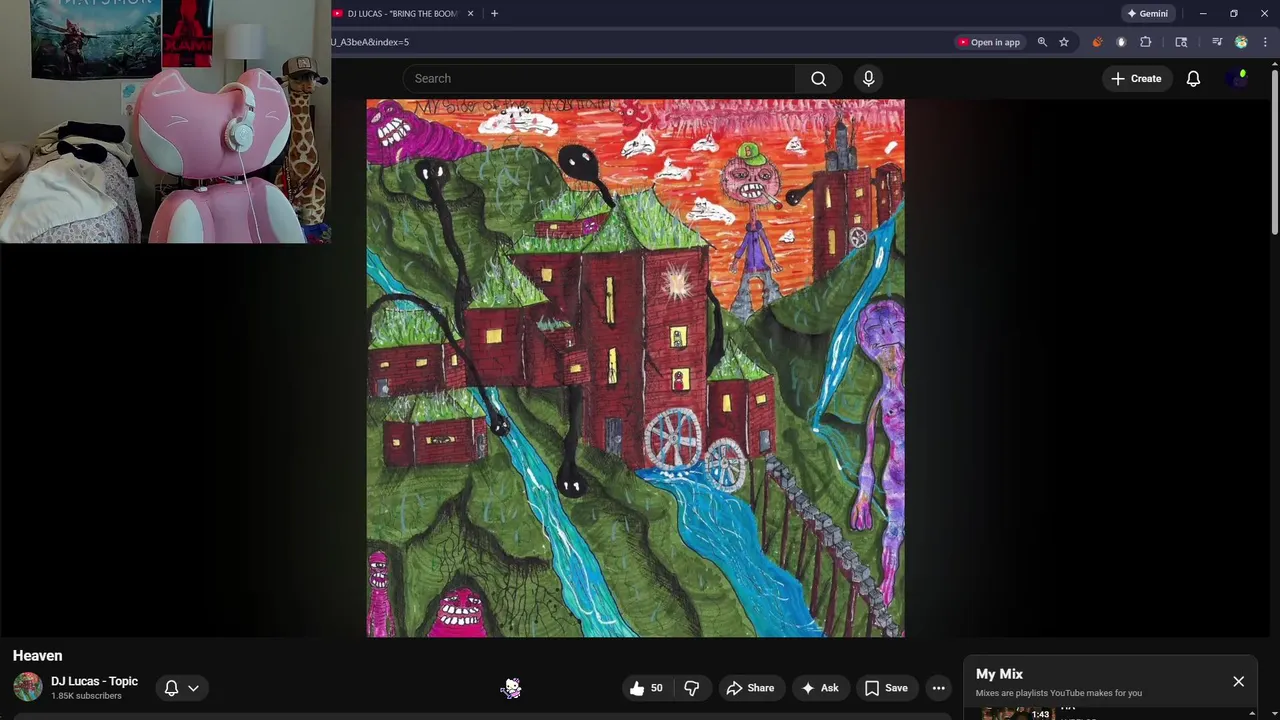Click the YouTube search magnifier button
Viewport: 1280px width, 720px height.
click(819, 78)
